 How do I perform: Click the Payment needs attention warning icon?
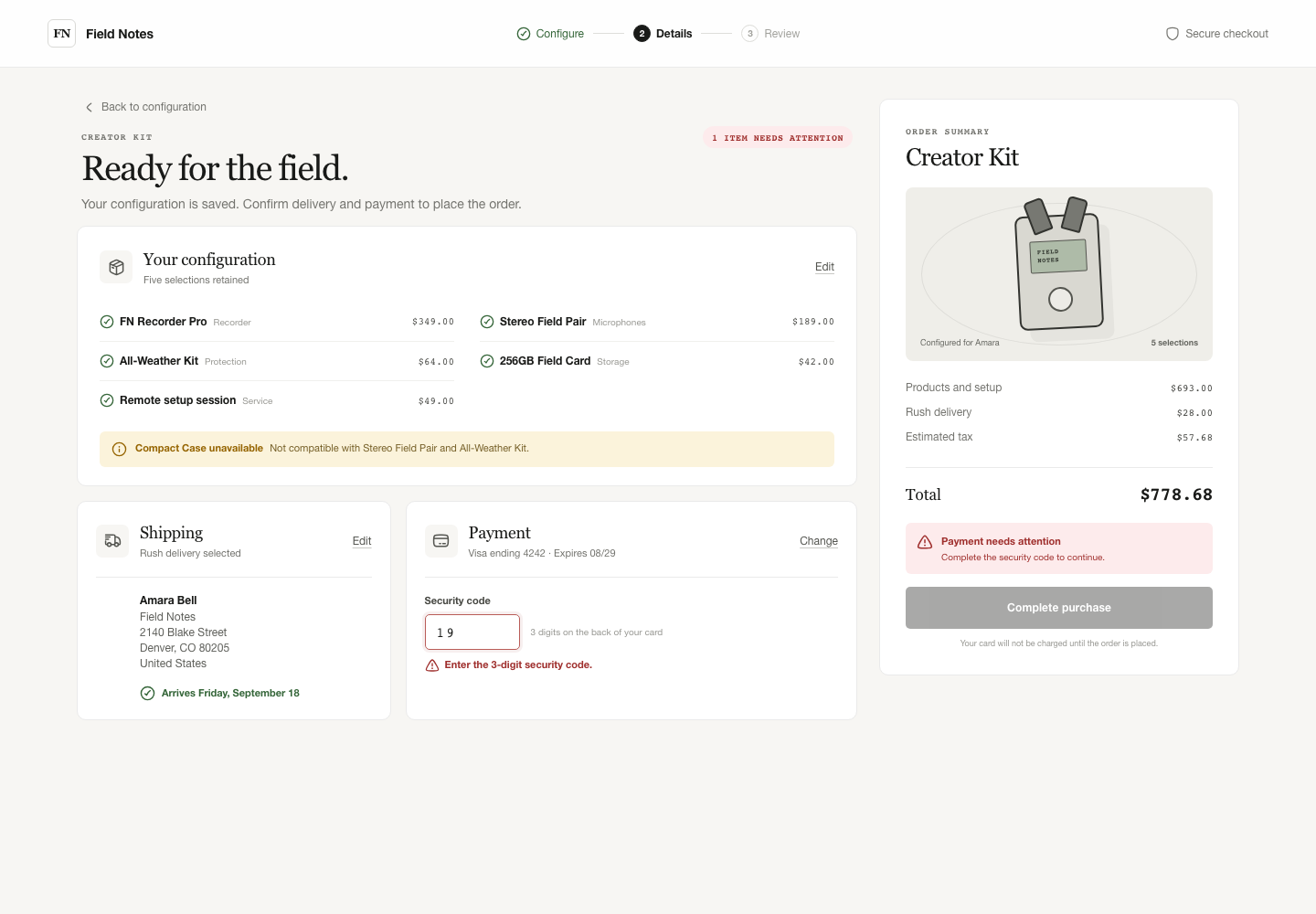(925, 542)
